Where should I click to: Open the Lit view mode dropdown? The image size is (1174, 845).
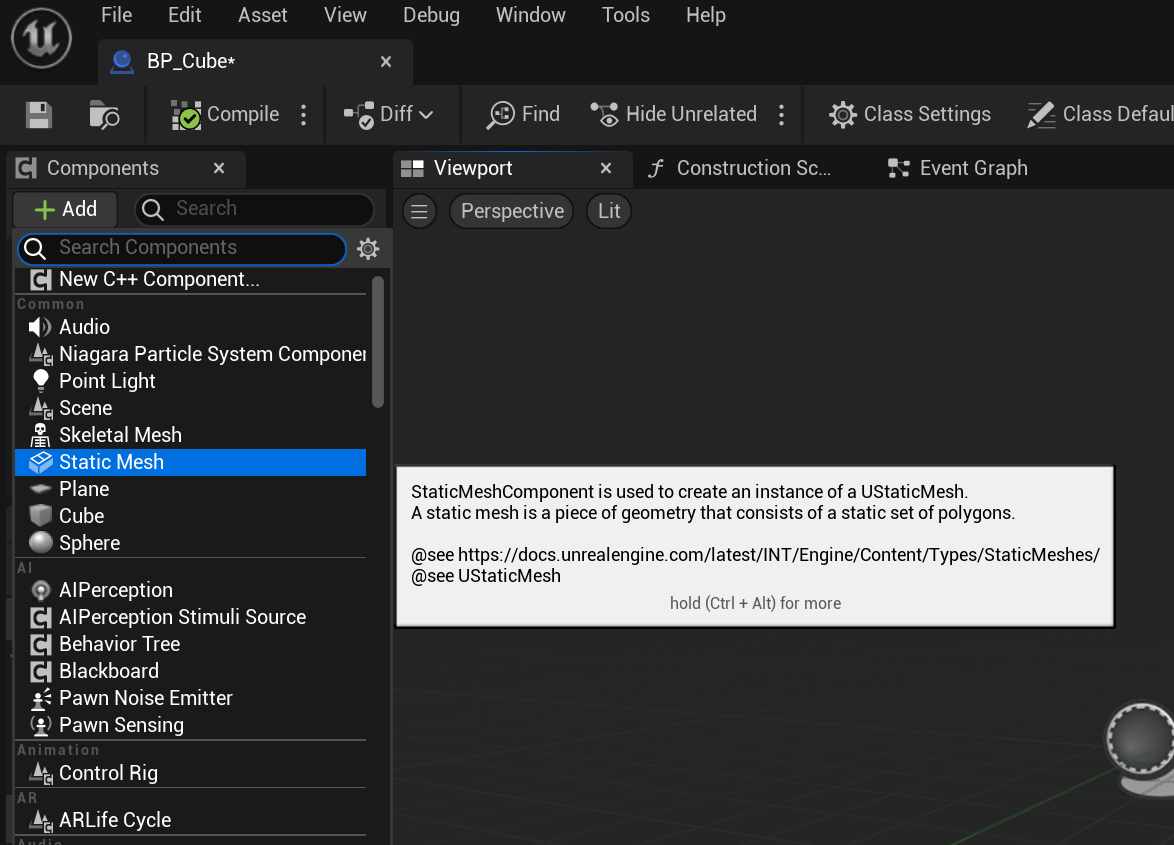pos(609,211)
